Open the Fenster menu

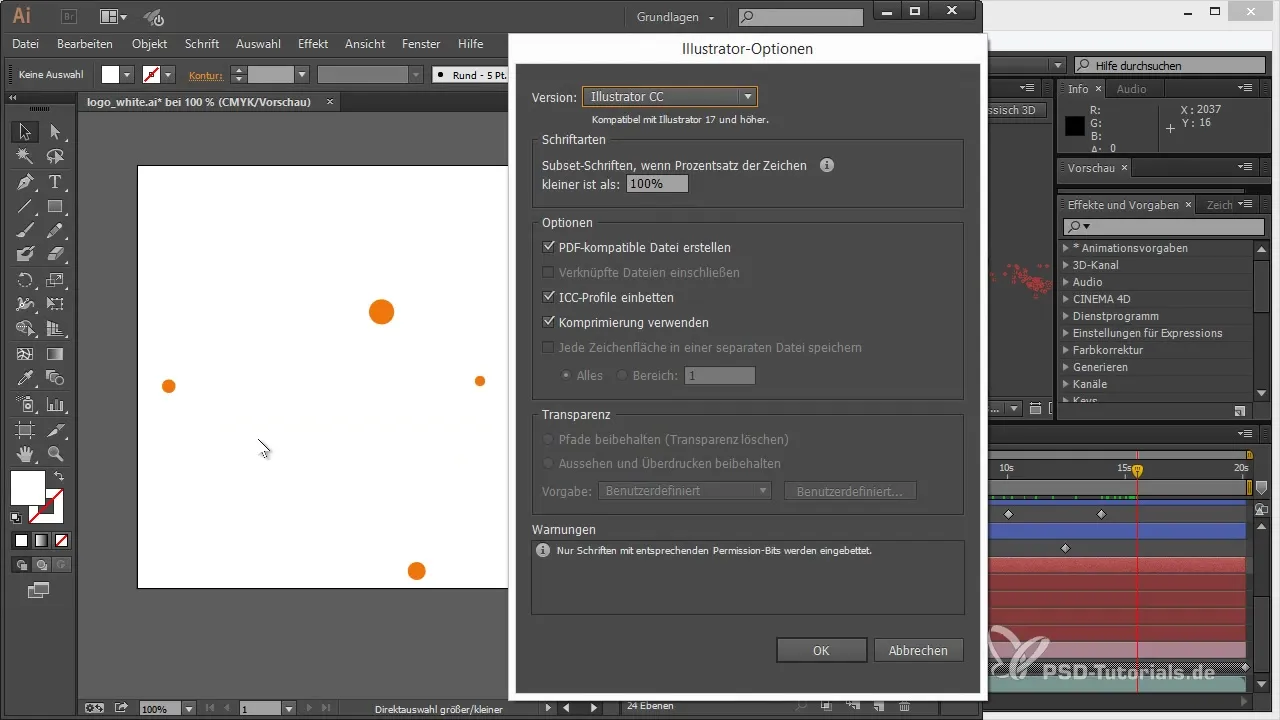coord(421,44)
